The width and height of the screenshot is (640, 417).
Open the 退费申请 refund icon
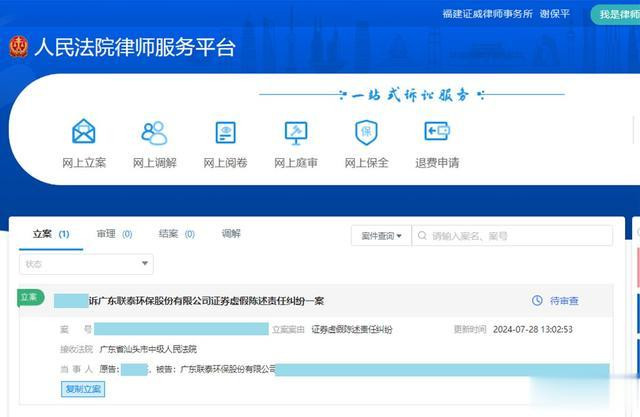437,131
